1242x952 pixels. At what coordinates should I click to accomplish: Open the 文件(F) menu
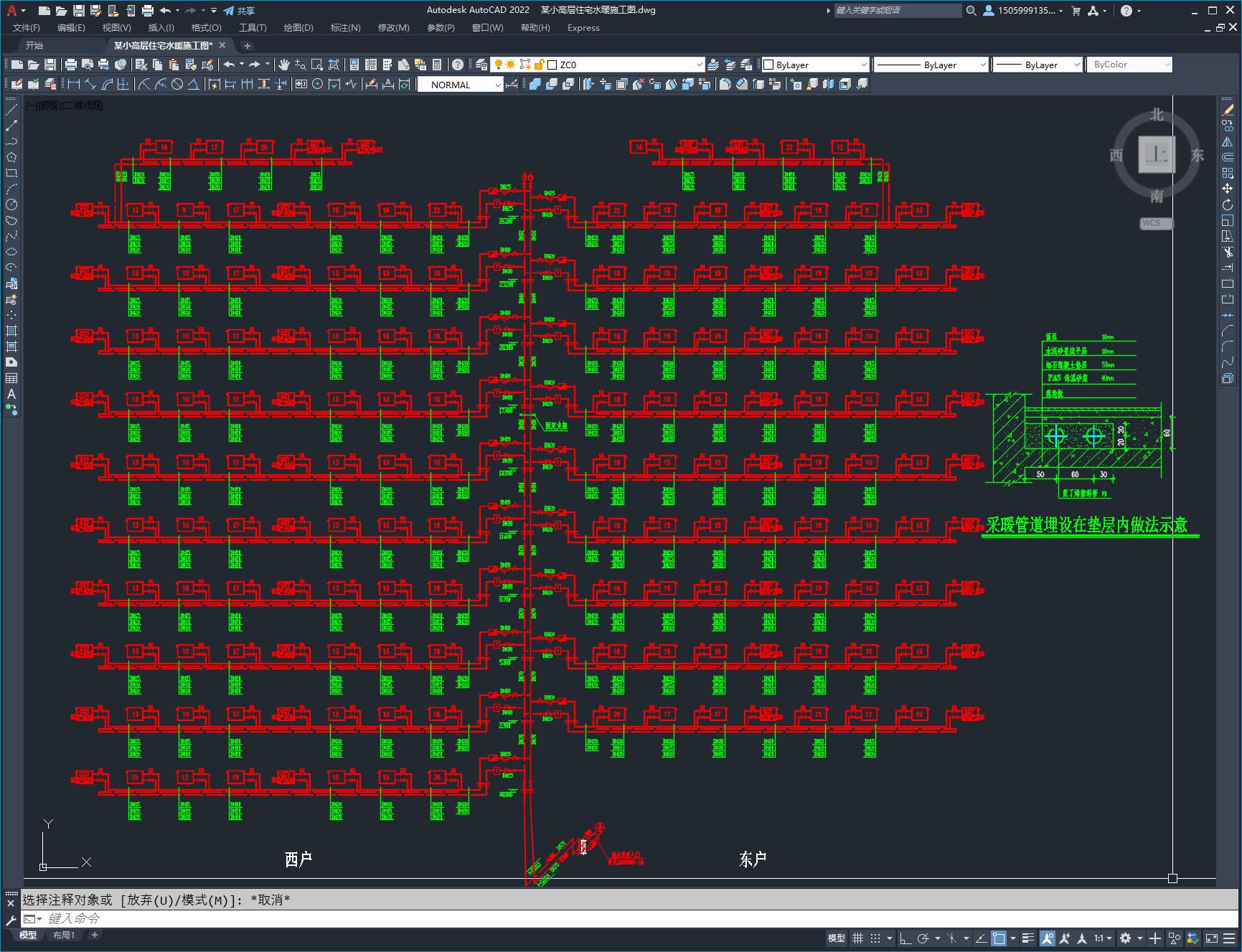click(x=27, y=27)
